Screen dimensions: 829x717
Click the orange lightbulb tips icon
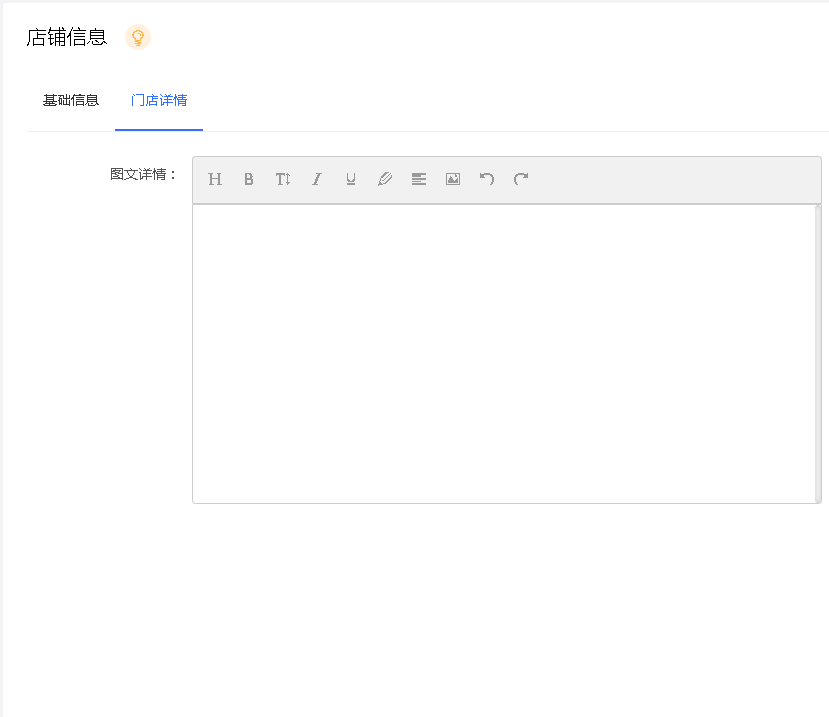138,38
